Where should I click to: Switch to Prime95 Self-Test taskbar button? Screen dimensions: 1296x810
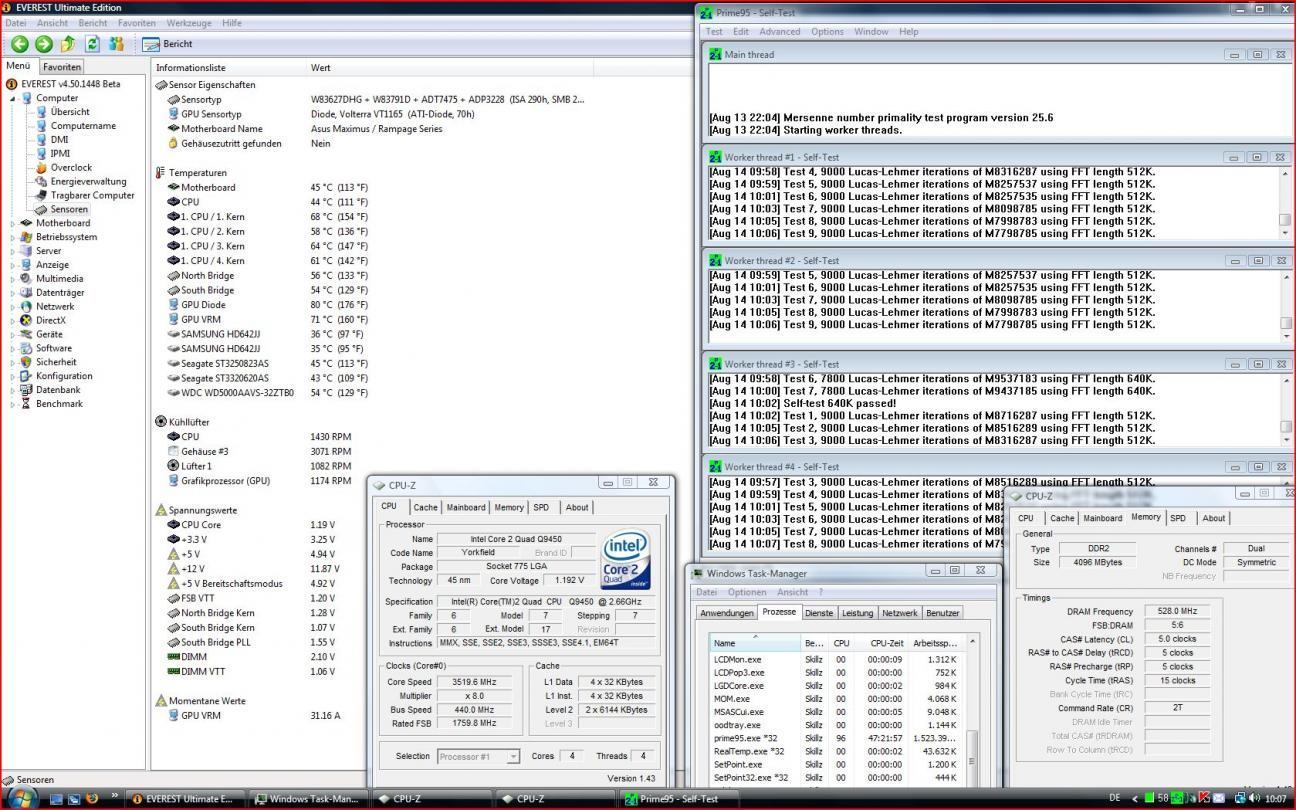[x=677, y=798]
